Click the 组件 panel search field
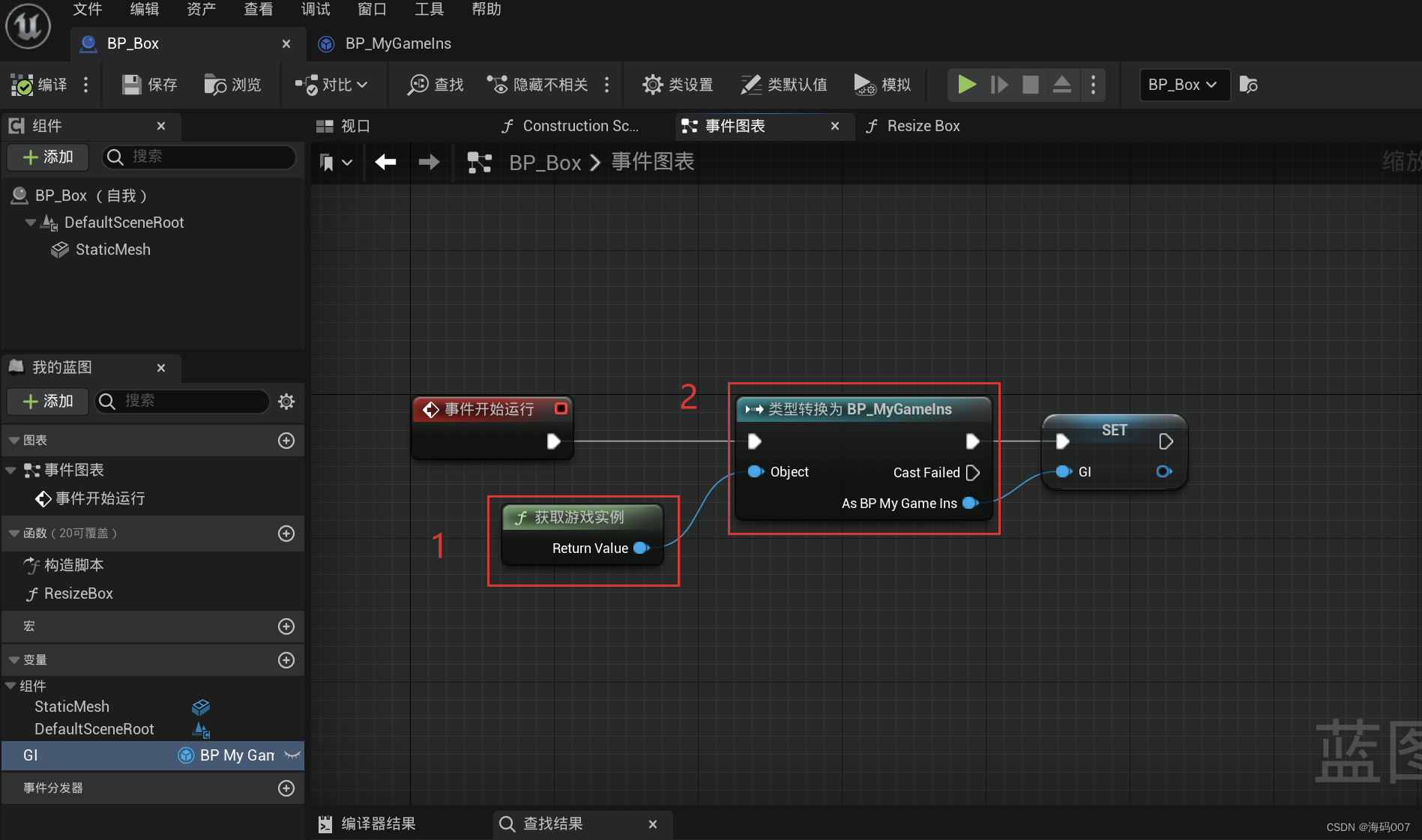This screenshot has height=840, width=1422. pos(199,157)
